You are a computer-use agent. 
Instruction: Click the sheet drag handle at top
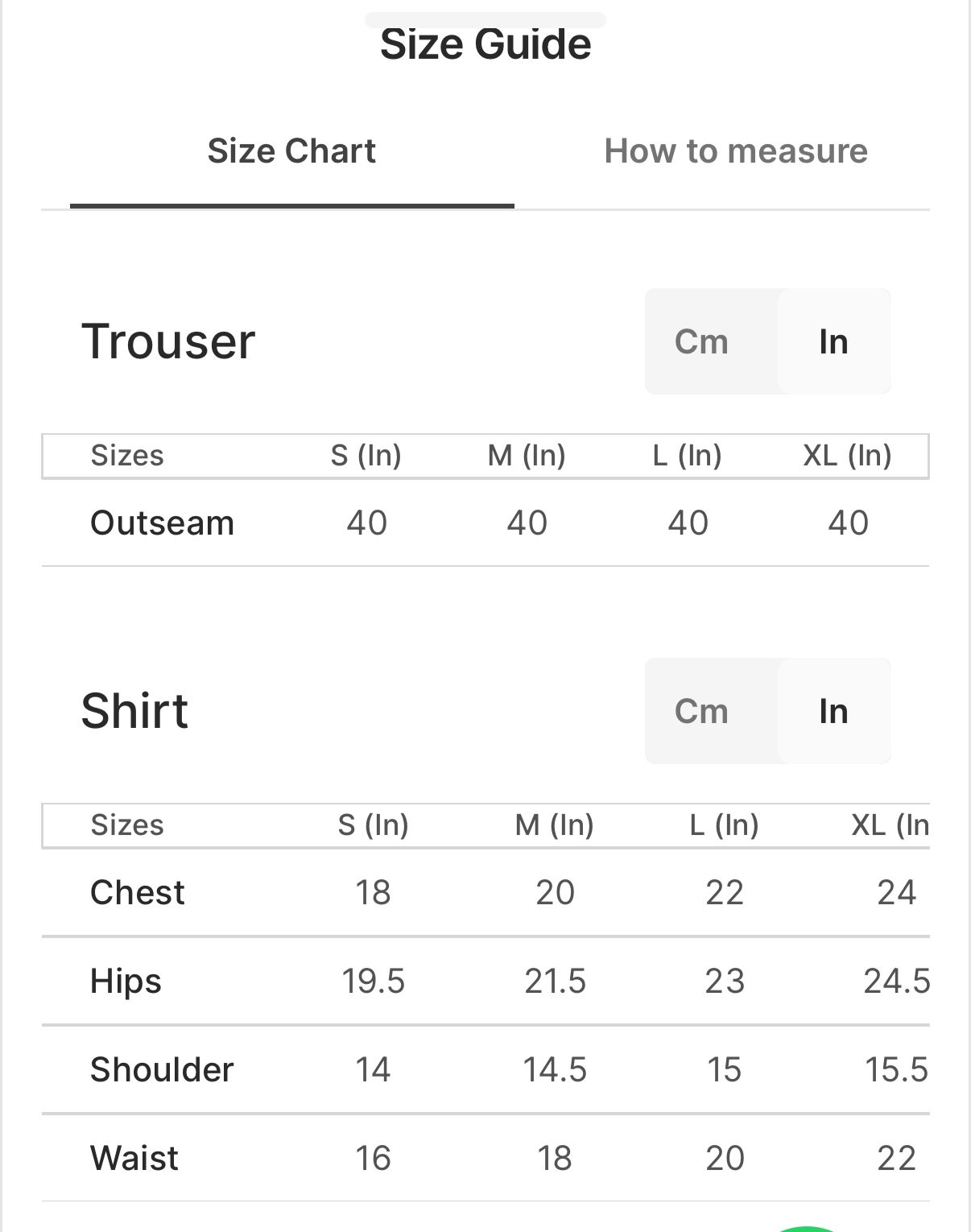(486, 19)
